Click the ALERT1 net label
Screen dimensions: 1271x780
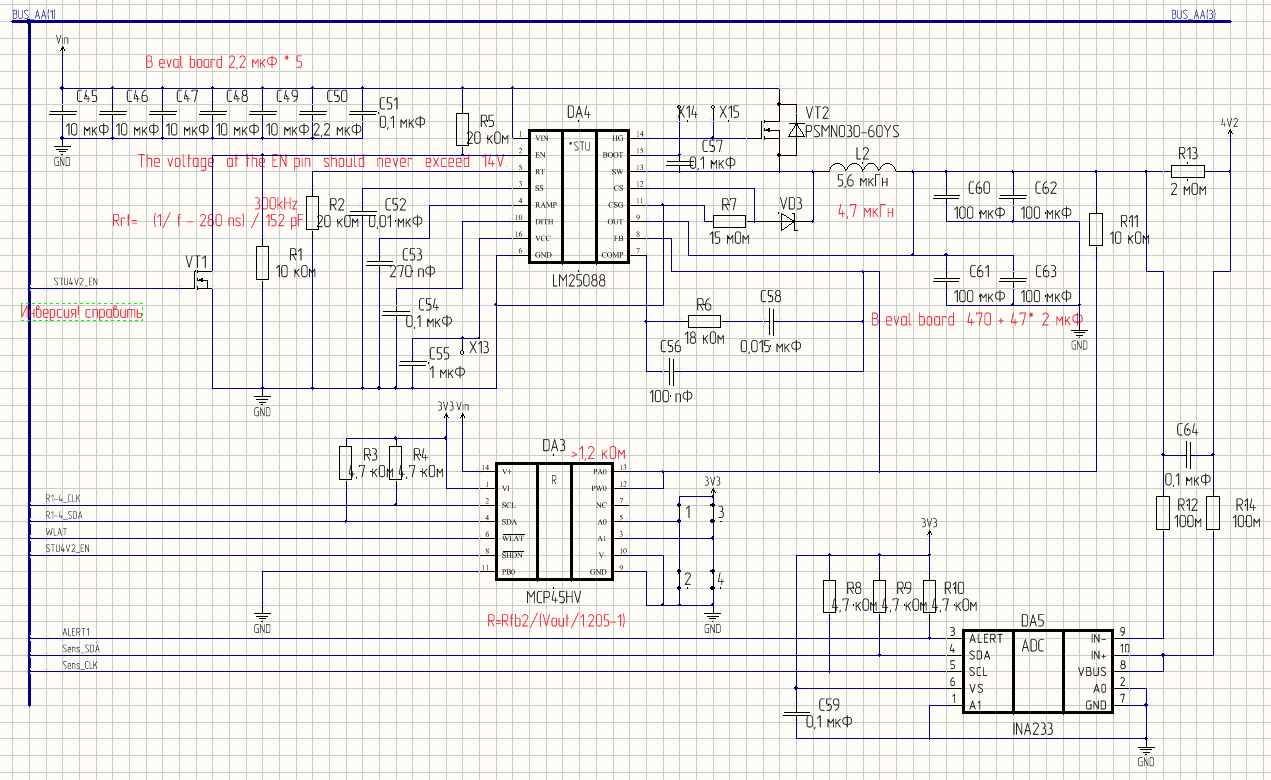tap(77, 632)
